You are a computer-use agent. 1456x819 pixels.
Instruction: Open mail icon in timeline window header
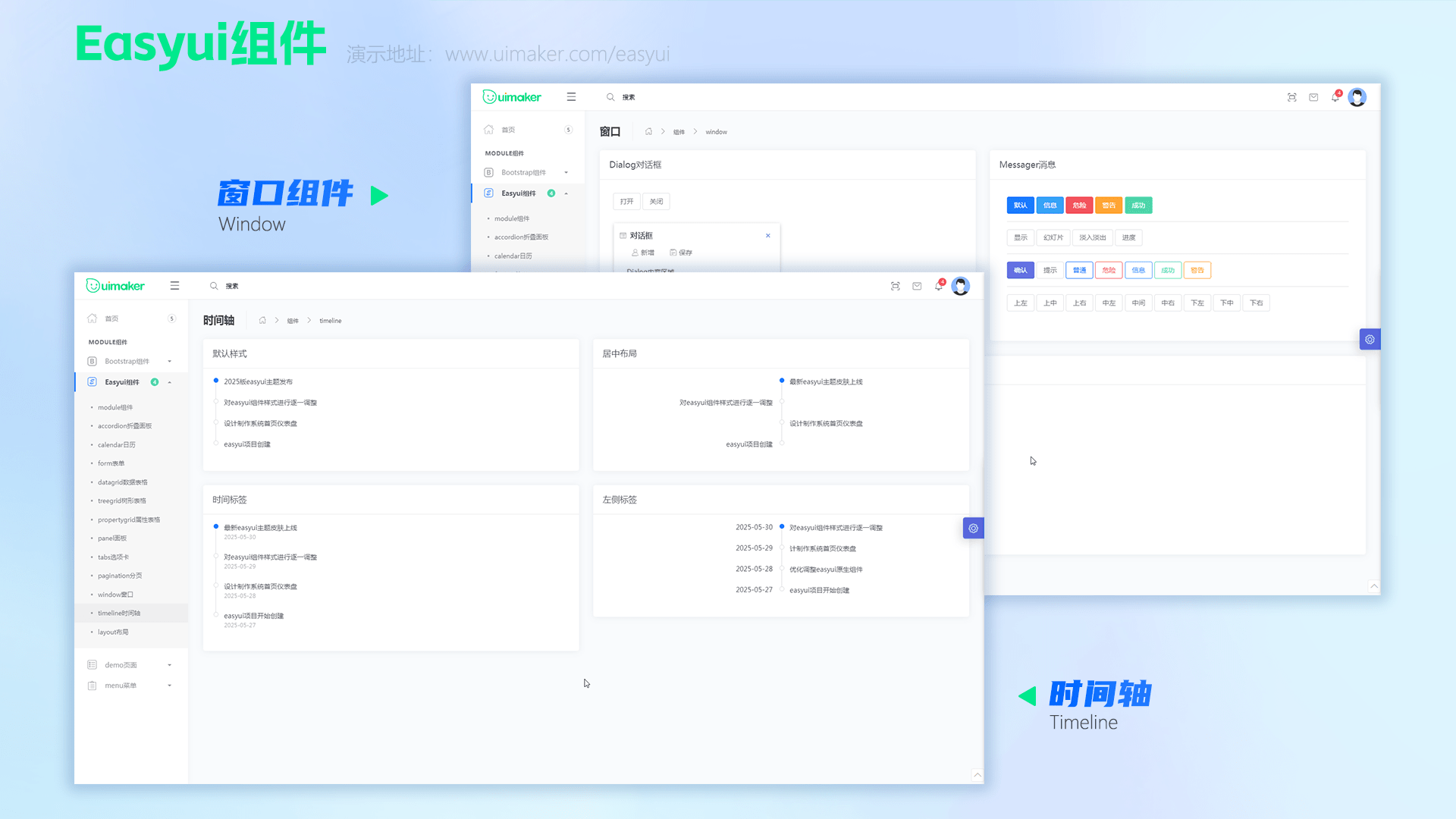(917, 286)
